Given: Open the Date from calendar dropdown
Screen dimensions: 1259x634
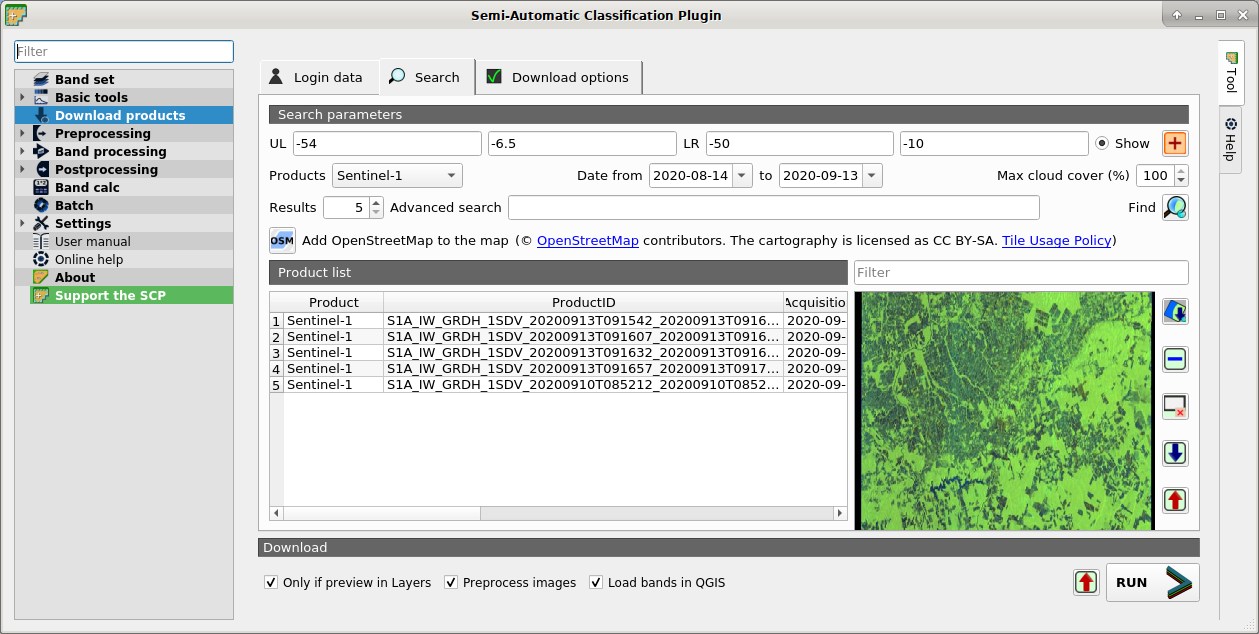Looking at the screenshot, I should 742,175.
